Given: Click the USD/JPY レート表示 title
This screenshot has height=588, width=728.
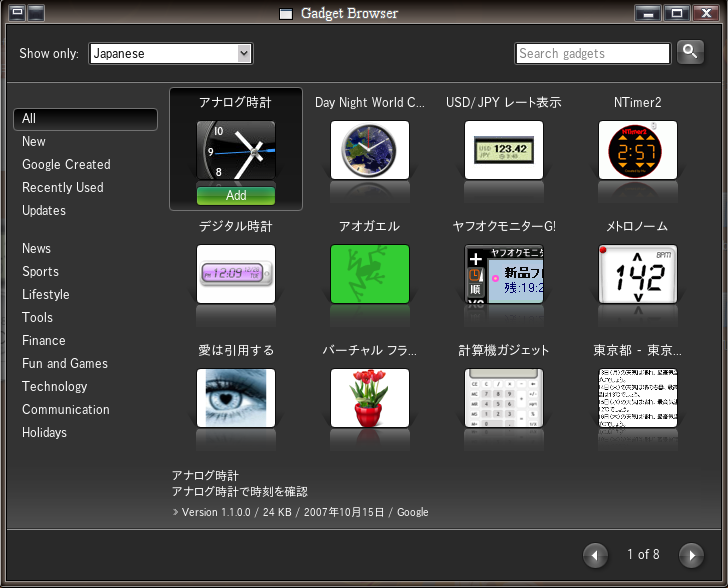Looking at the screenshot, I should pyautogui.click(x=504, y=103).
